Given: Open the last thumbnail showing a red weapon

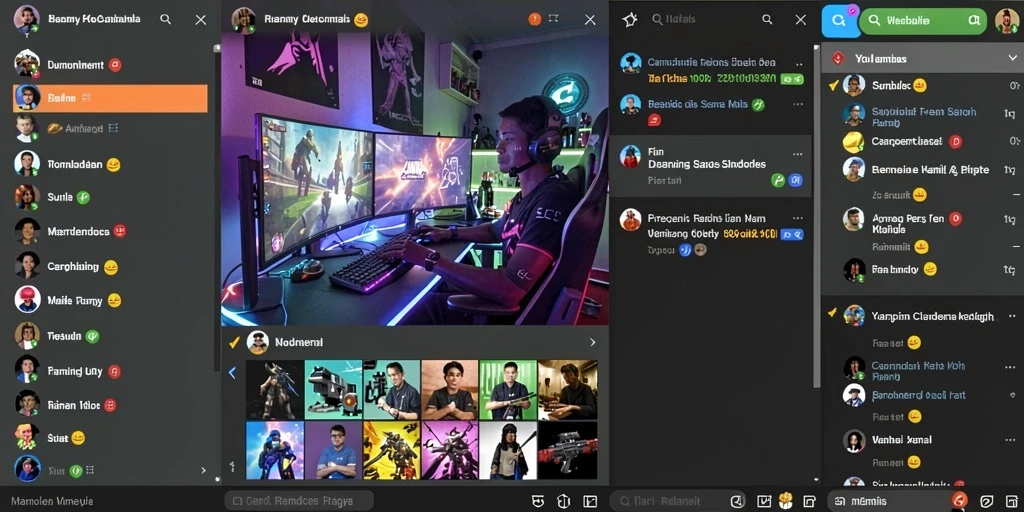Looking at the screenshot, I should tap(568, 451).
